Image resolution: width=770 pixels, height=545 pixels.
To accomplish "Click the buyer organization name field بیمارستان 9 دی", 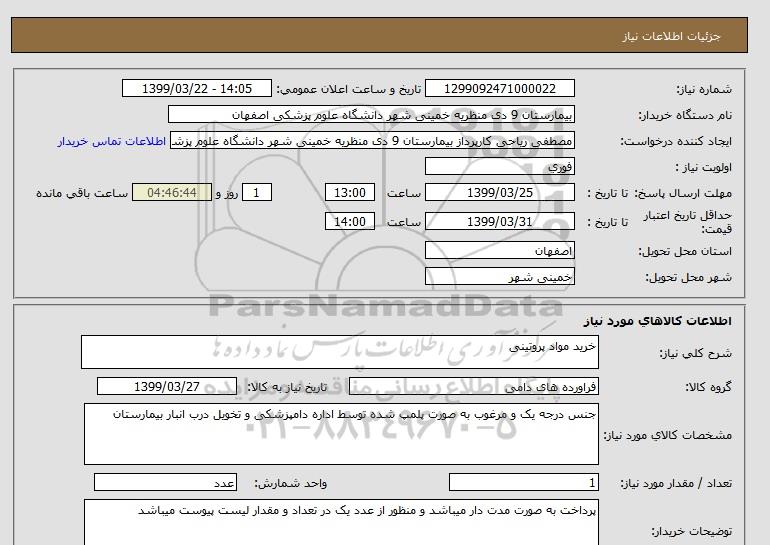I will pyautogui.click(x=371, y=114).
